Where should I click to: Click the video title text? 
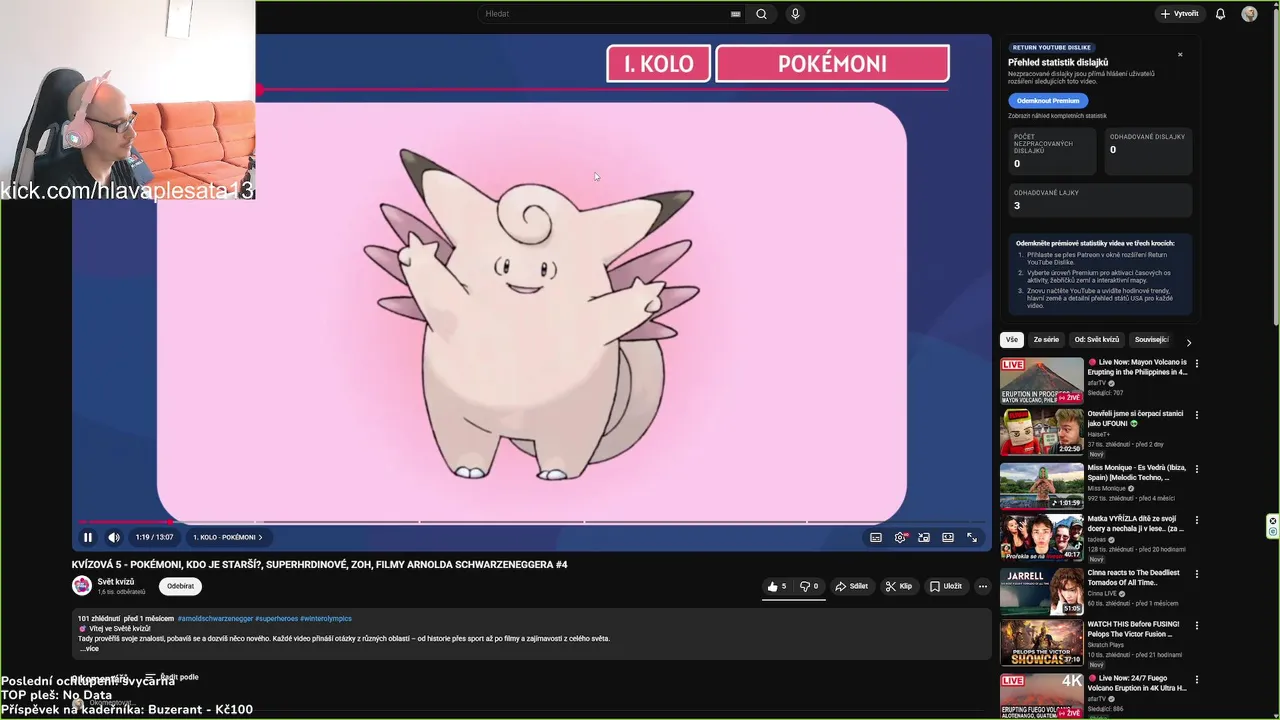pyautogui.click(x=319, y=564)
